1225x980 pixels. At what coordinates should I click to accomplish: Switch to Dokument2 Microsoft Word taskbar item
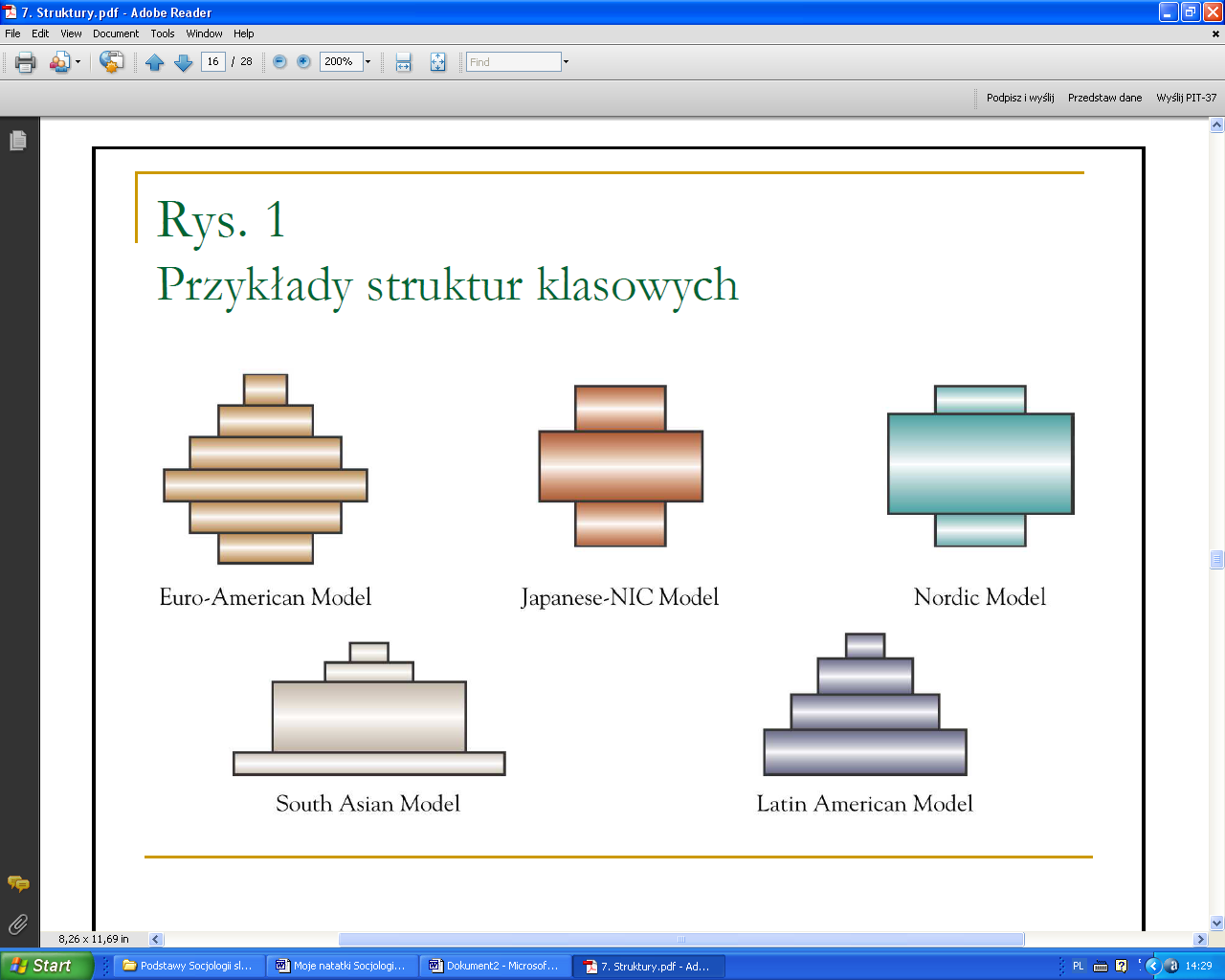495,966
